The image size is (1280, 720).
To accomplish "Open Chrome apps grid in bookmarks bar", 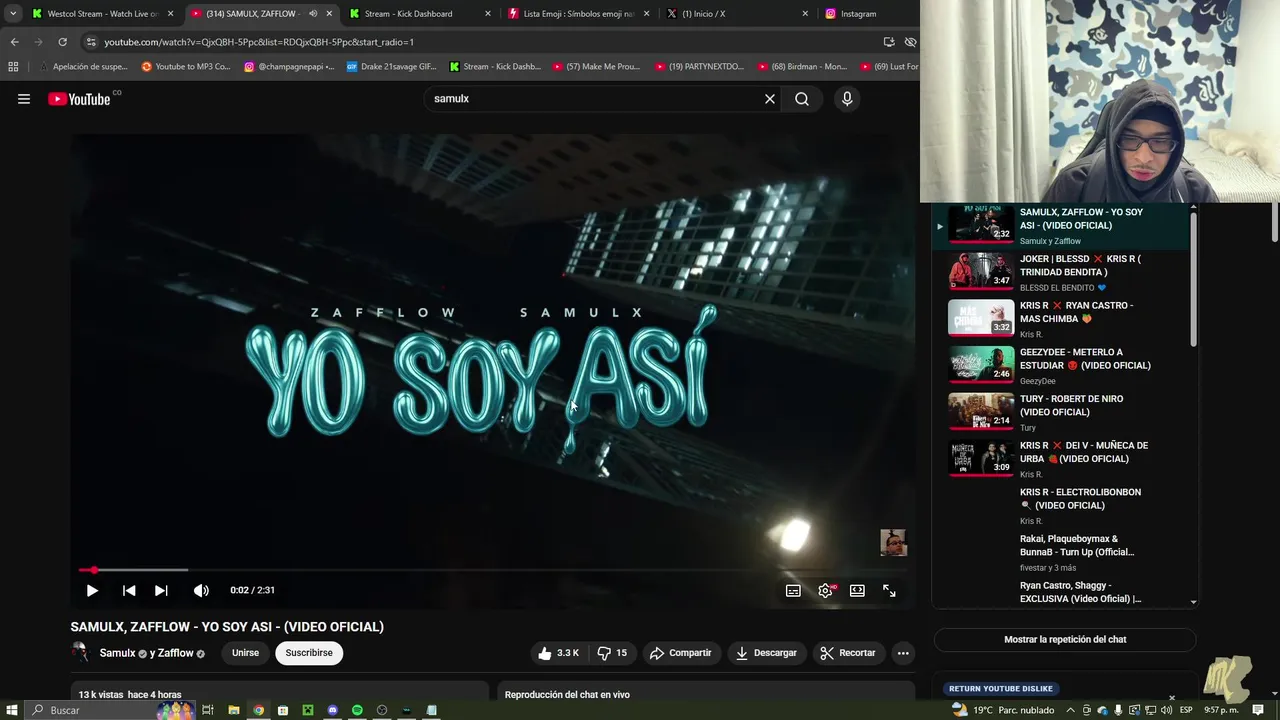I will [x=13, y=67].
